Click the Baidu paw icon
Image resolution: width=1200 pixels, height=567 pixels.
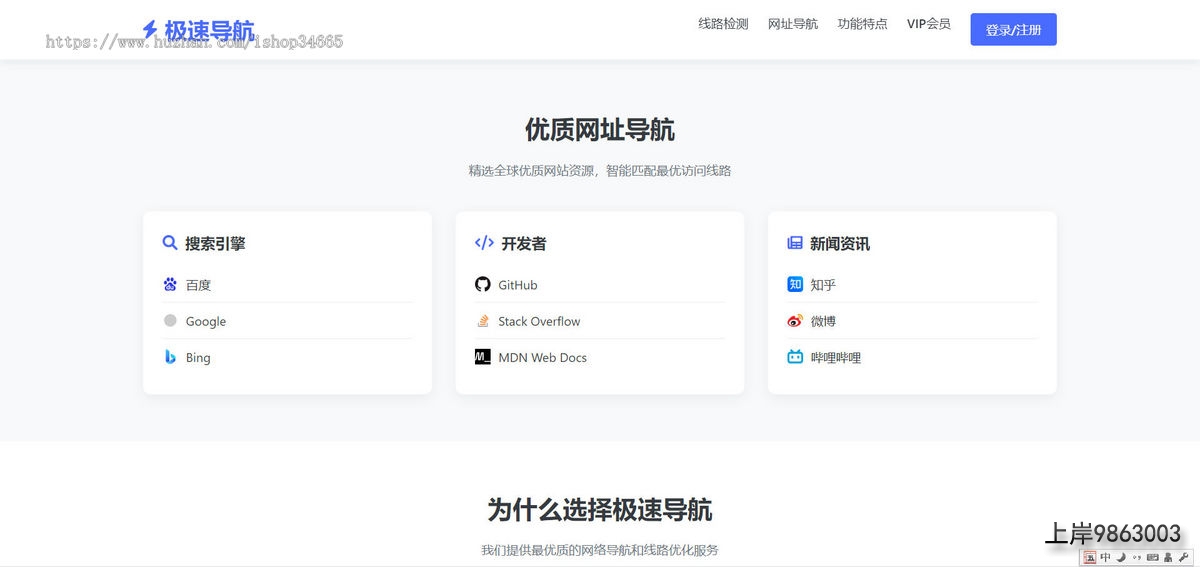tap(170, 285)
